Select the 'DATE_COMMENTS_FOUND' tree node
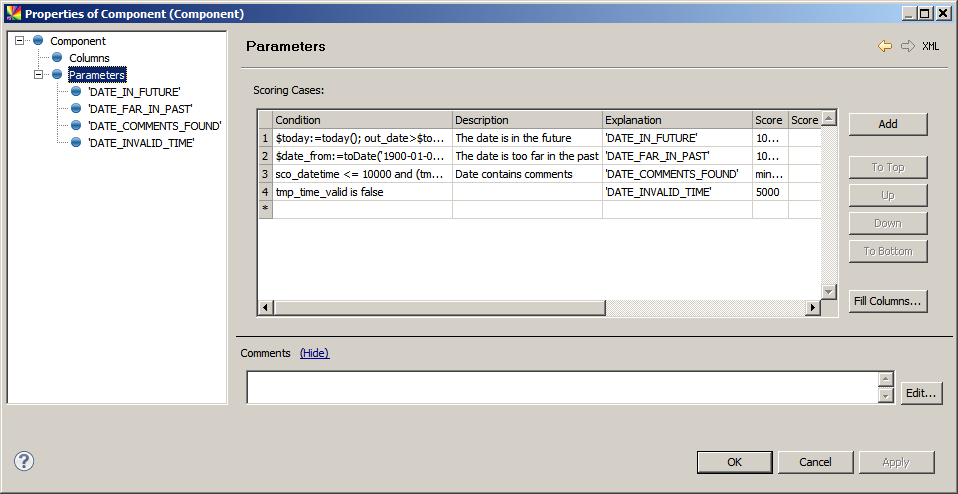 point(154,126)
